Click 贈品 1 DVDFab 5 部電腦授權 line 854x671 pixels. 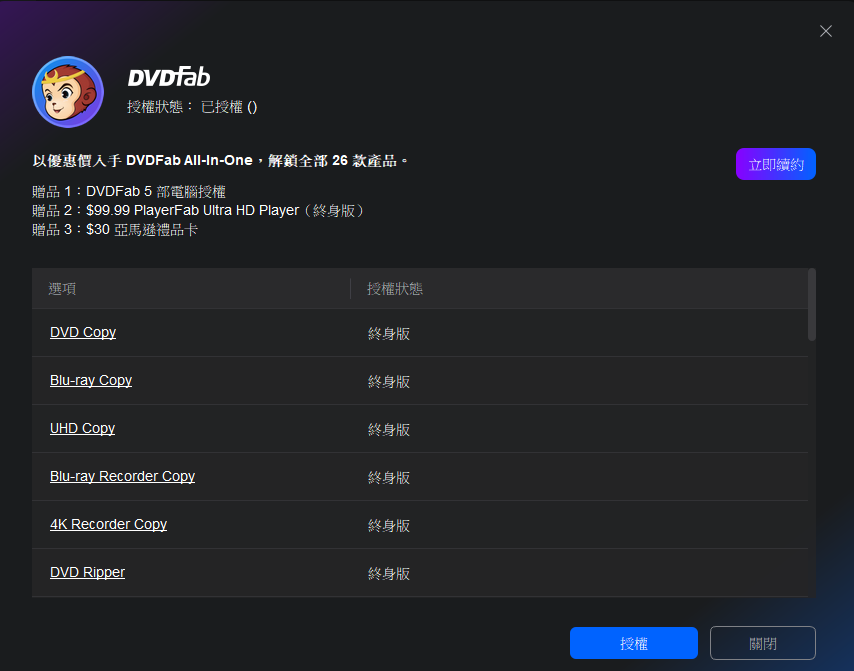point(129,192)
